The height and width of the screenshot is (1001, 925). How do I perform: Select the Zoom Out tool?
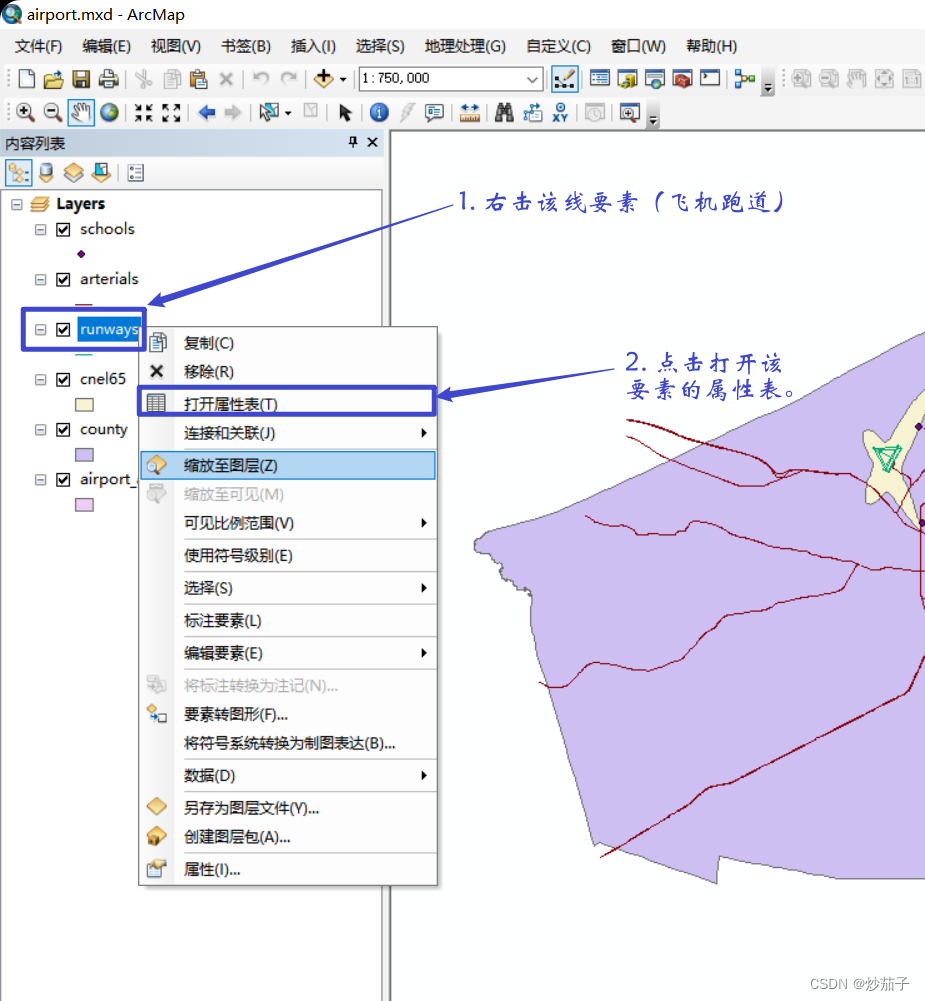[x=52, y=113]
